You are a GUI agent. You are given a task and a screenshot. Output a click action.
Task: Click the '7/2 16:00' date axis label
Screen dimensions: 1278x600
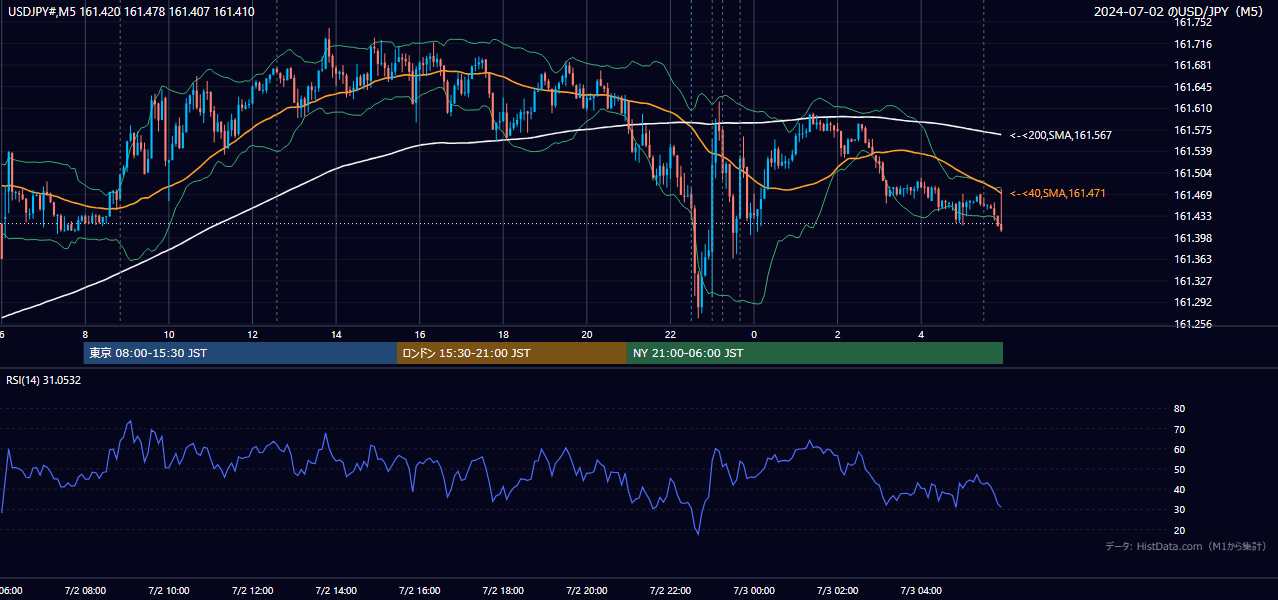[x=420, y=591]
